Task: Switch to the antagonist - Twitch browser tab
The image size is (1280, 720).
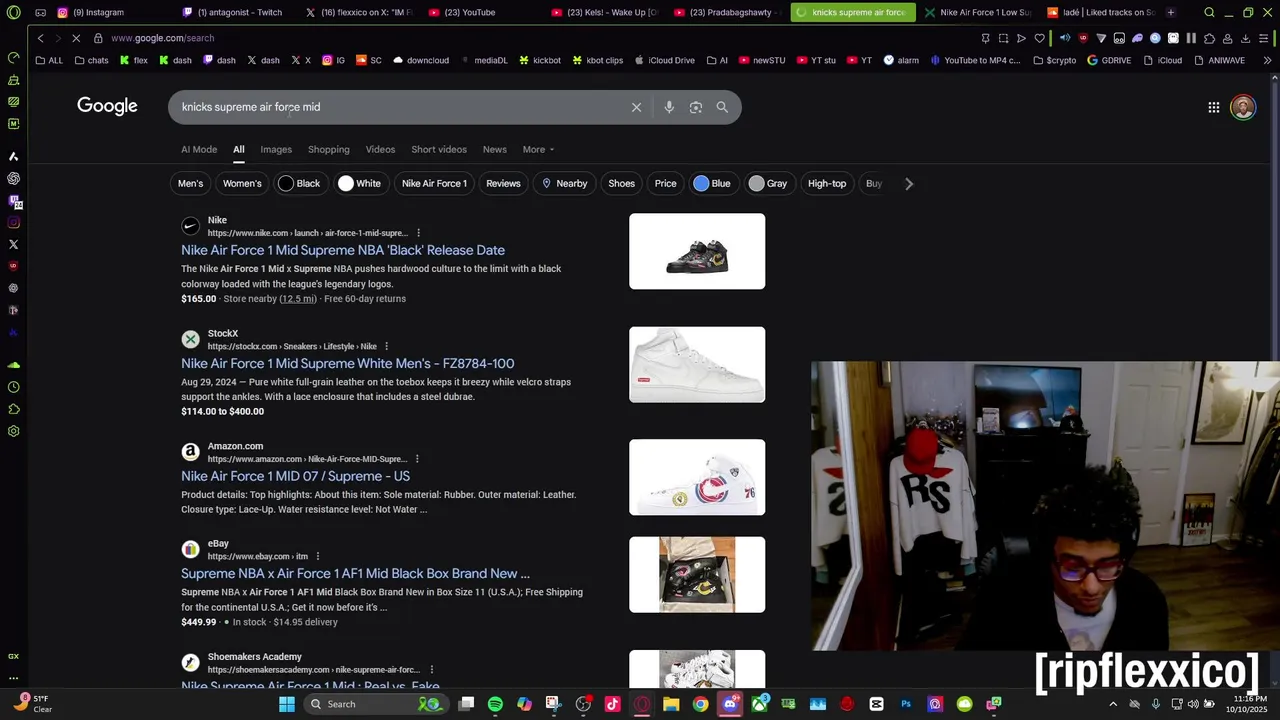Action: (x=233, y=12)
